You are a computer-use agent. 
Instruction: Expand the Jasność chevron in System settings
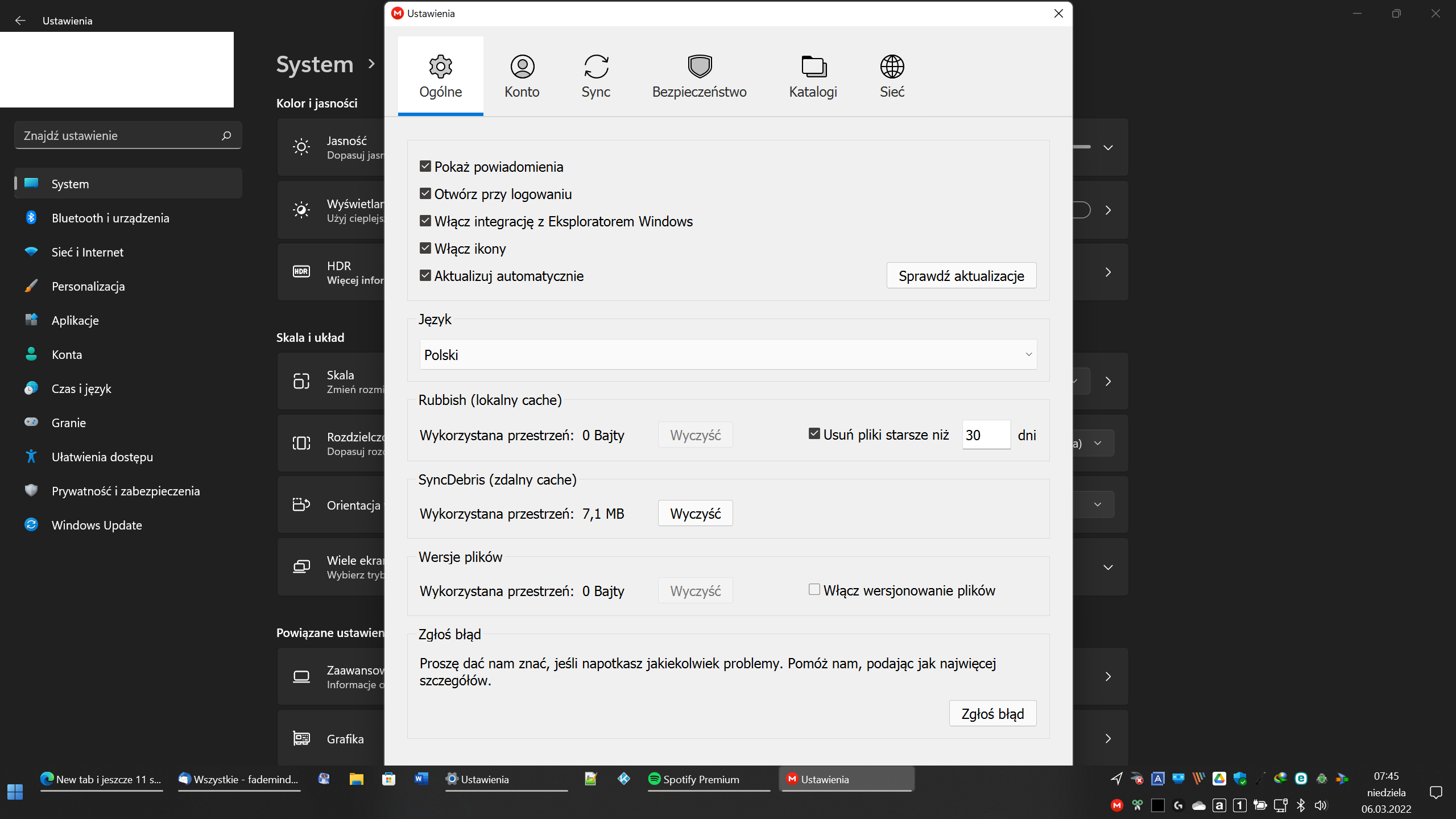[x=1108, y=147]
